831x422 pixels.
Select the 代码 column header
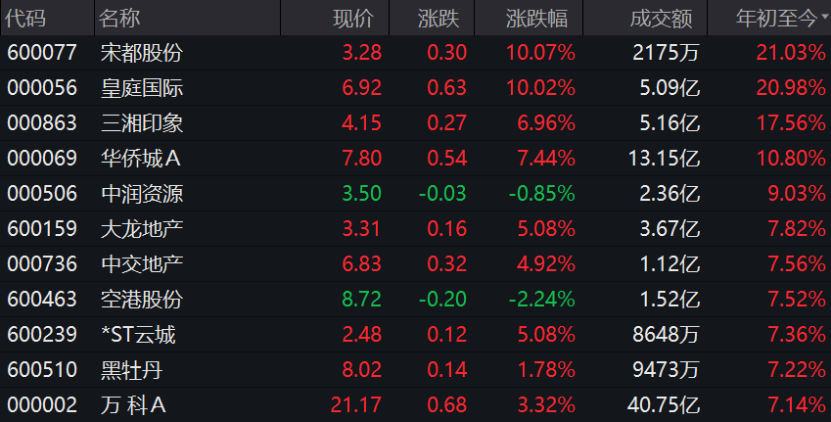[26, 18]
